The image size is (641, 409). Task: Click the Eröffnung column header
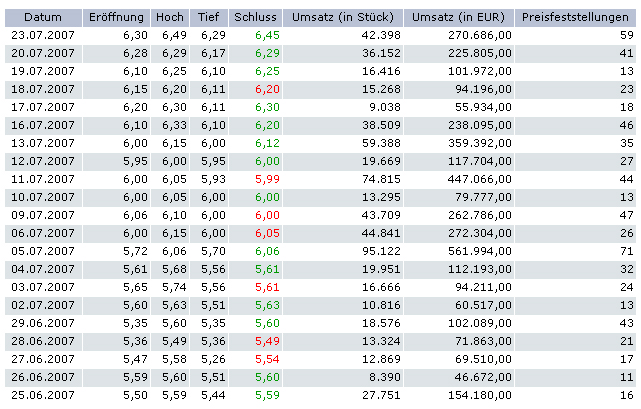pyautogui.click(x=115, y=18)
